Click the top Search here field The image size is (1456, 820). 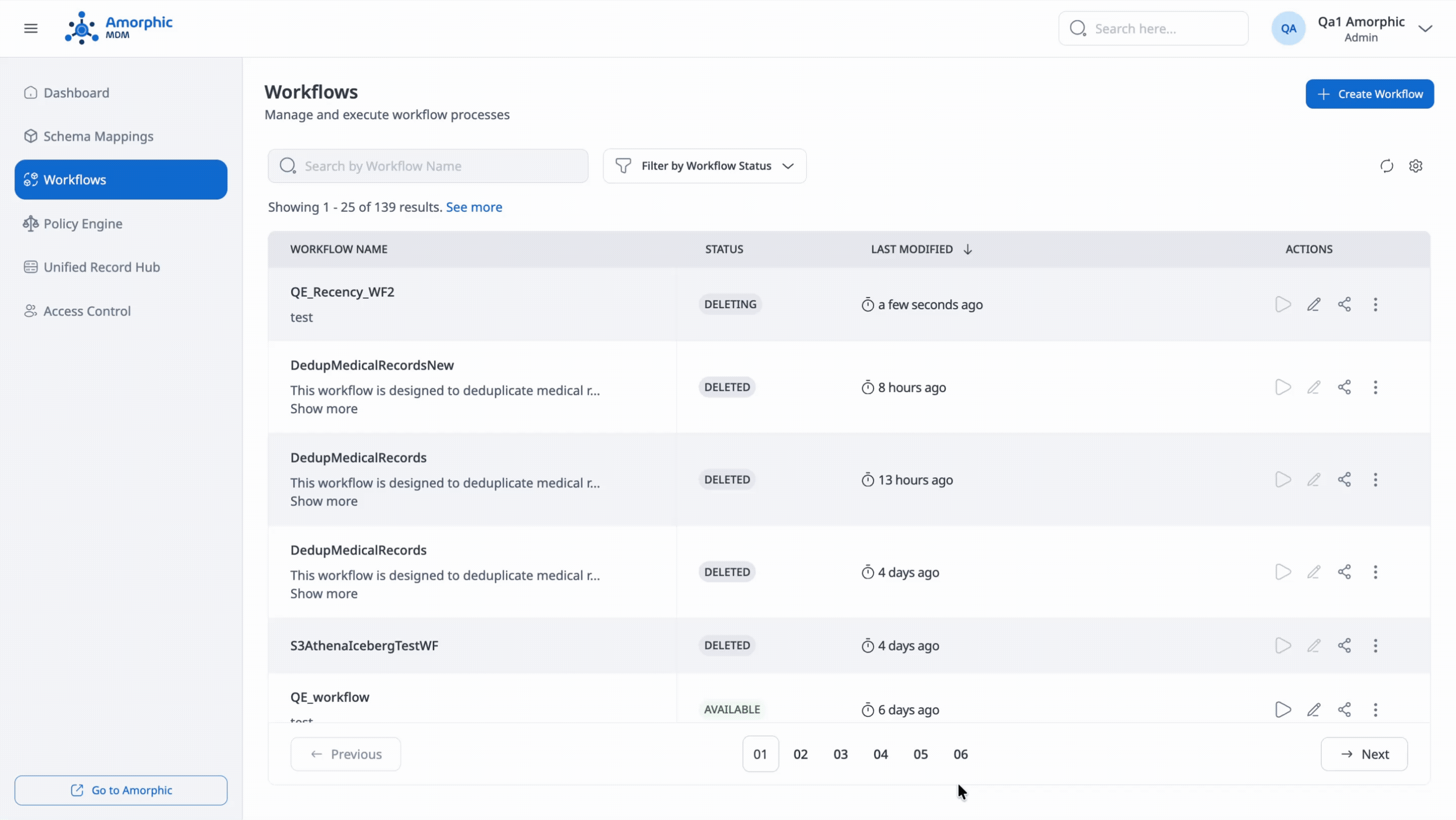coord(1153,28)
